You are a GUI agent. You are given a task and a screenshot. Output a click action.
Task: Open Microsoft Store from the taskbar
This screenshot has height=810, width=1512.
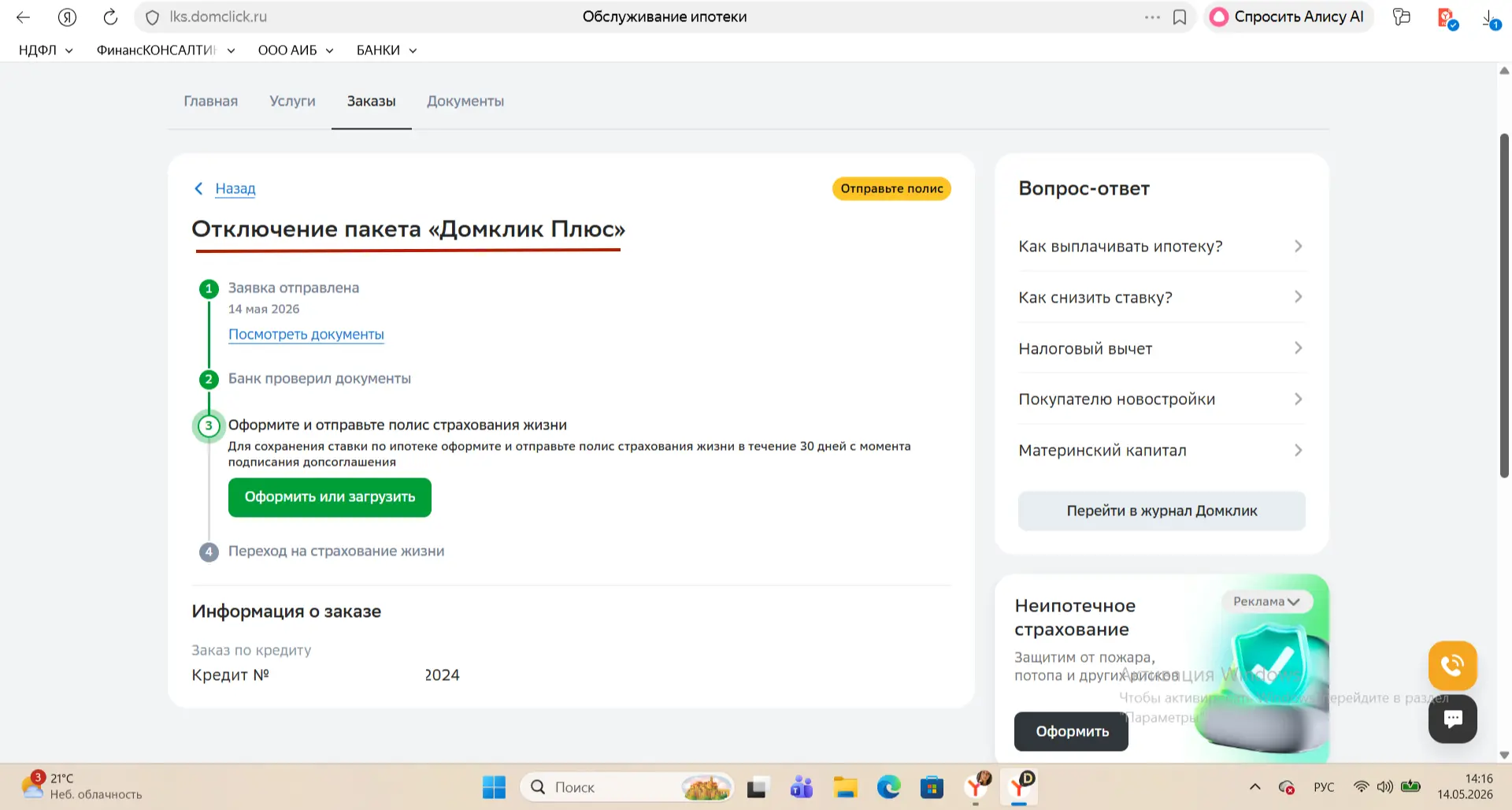(x=932, y=787)
